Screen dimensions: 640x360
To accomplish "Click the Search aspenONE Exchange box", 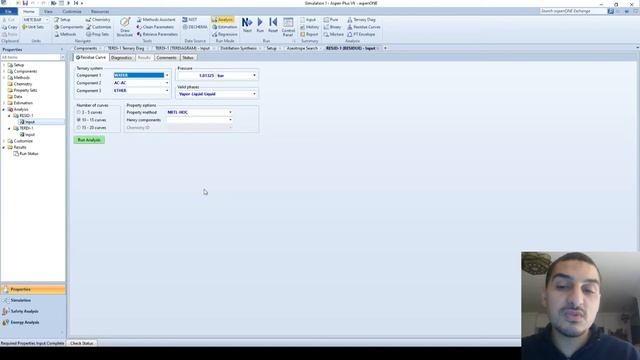I will click(573, 11).
